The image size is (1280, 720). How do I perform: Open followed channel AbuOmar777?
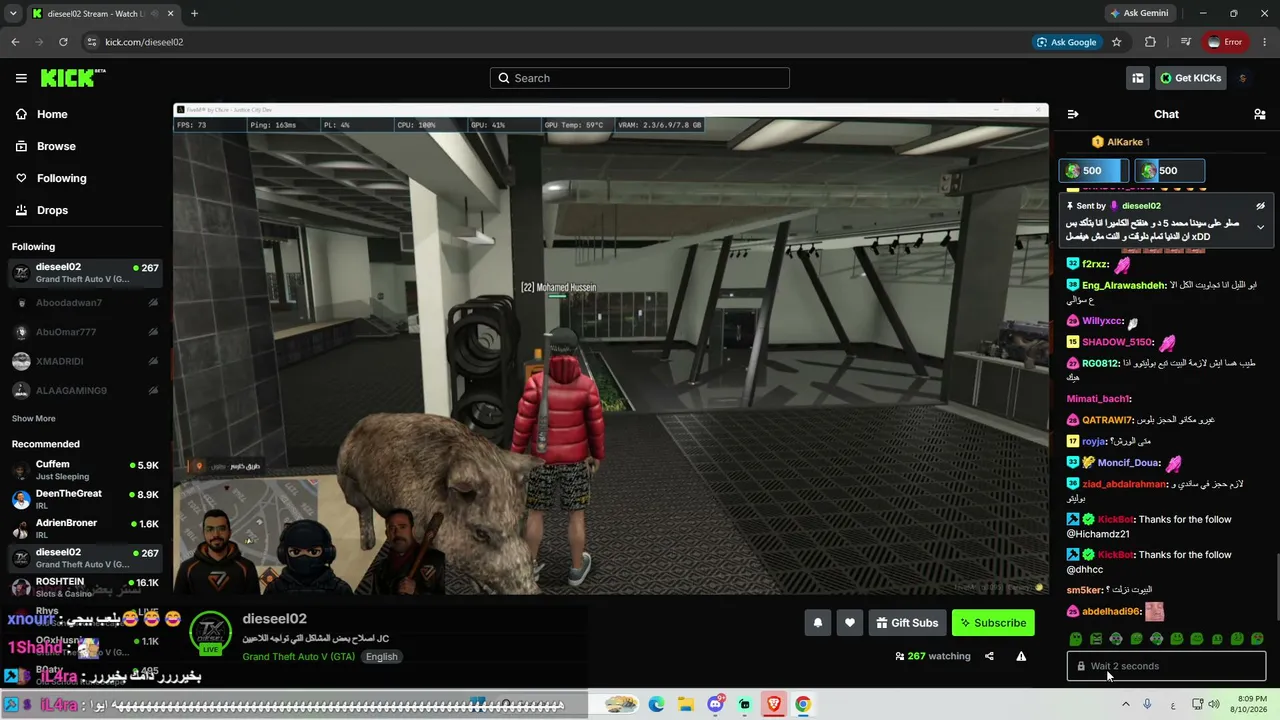point(85,332)
